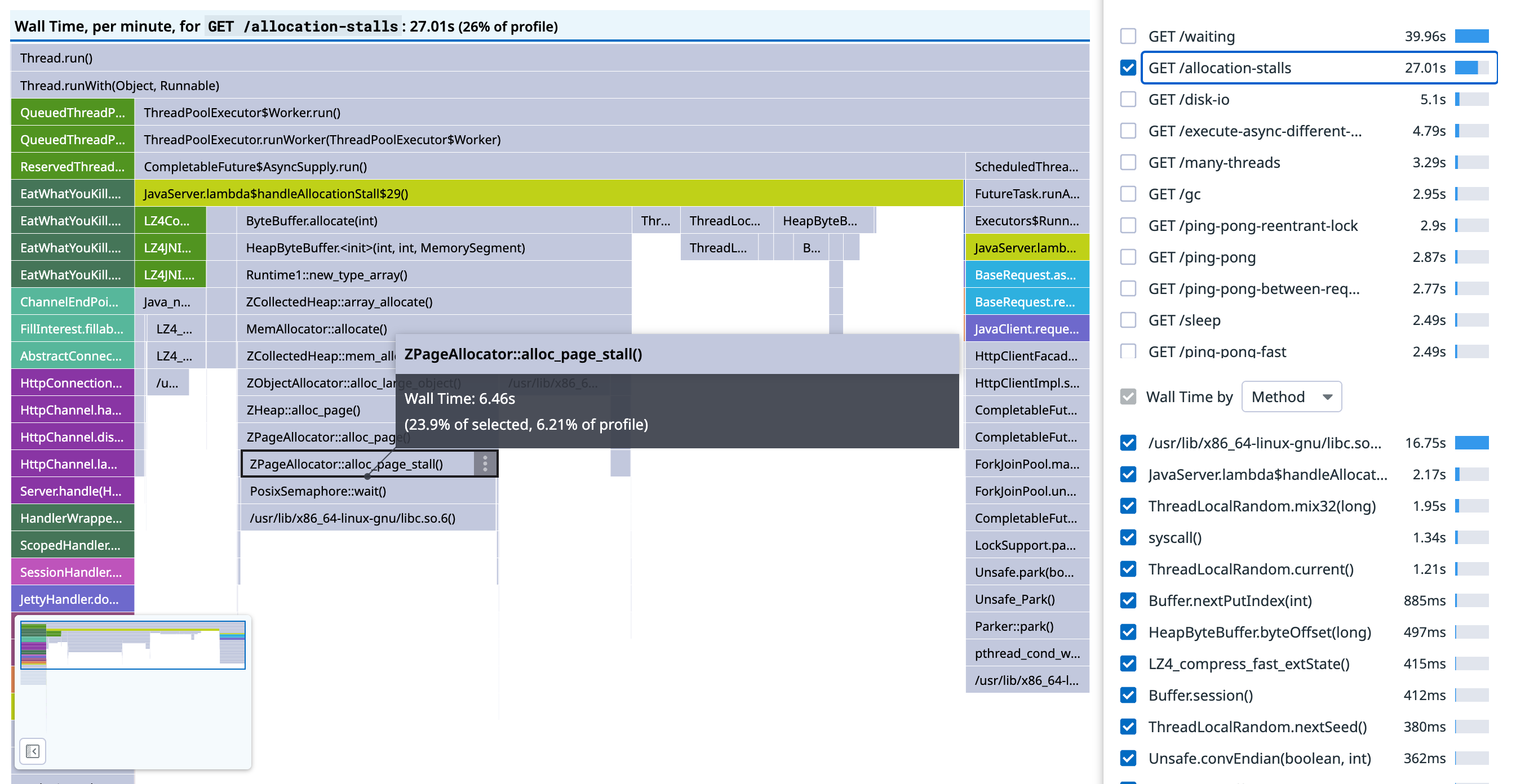Click the BaseRequest.as... blue frame
The width and height of the screenshot is (1516, 784).
tap(1026, 275)
